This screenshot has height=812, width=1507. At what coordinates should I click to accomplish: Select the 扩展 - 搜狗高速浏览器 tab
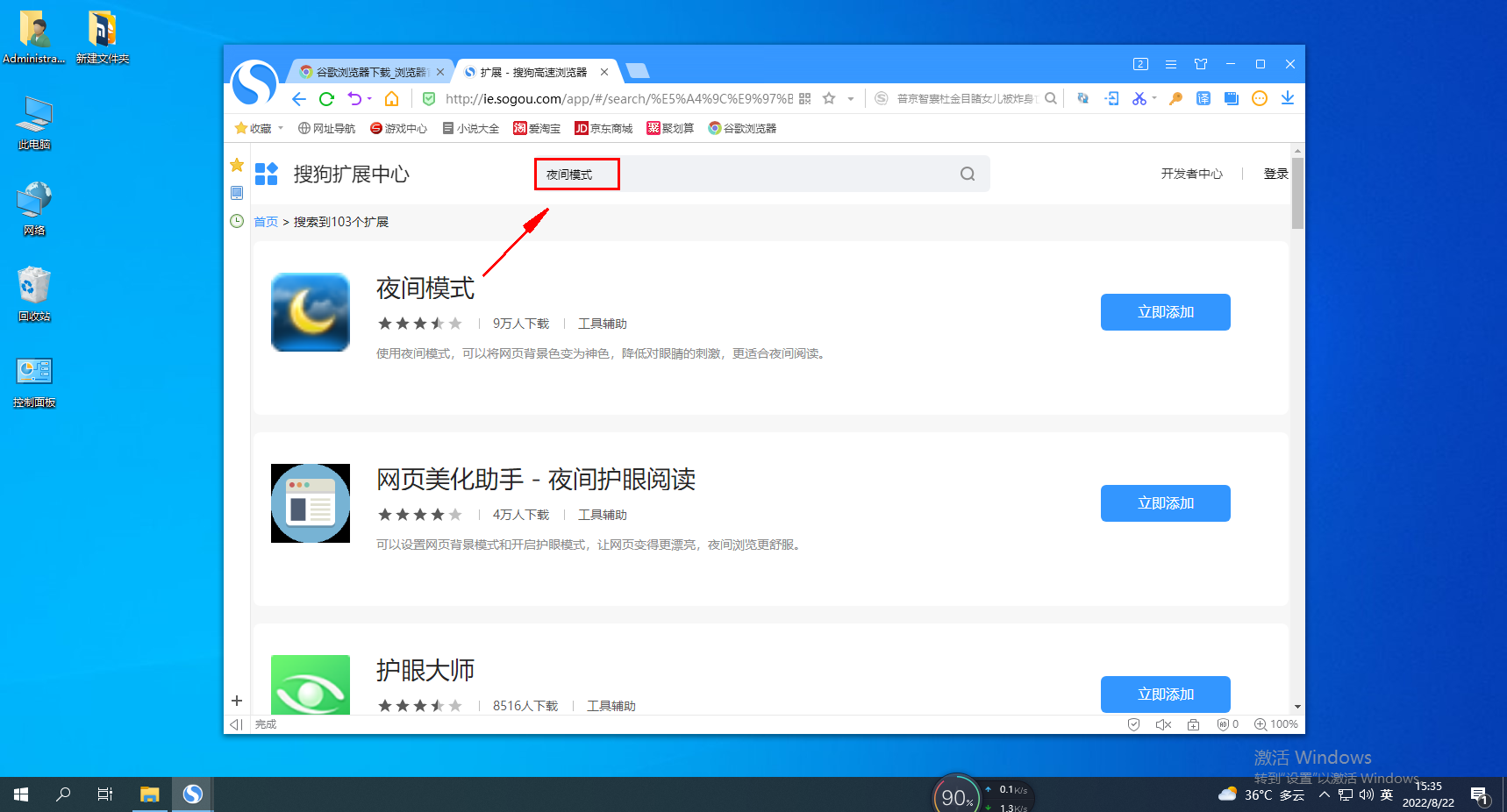534,72
